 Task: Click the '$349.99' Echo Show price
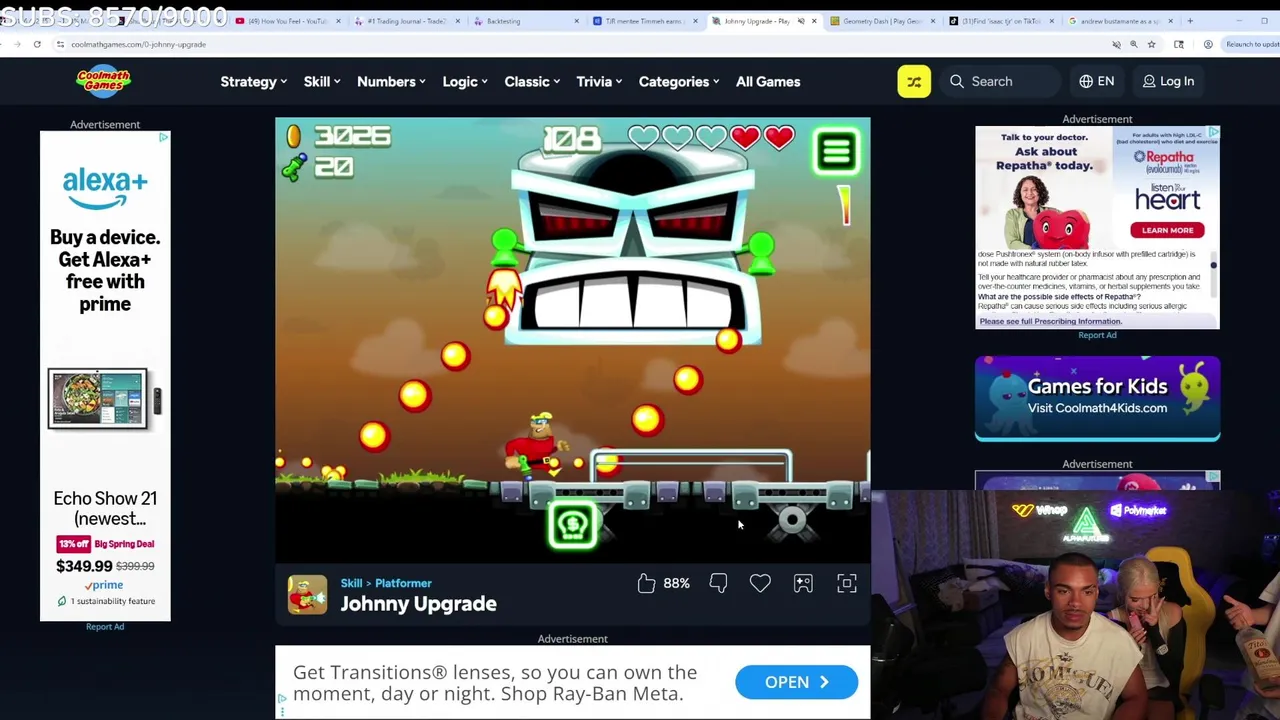84,566
